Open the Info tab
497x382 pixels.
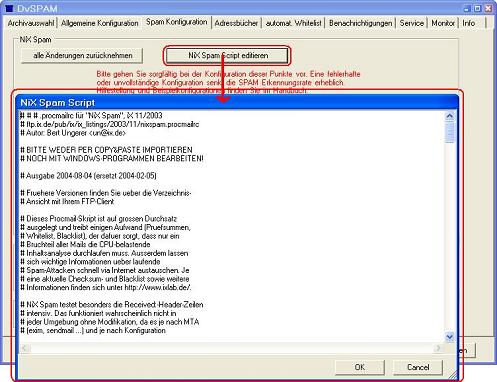coord(469,23)
